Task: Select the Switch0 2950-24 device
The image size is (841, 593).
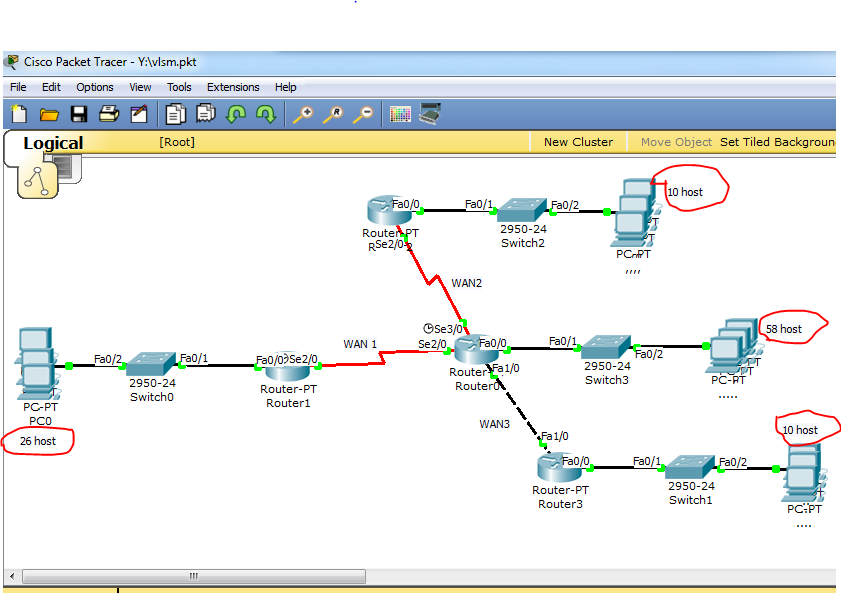Action: pos(151,364)
